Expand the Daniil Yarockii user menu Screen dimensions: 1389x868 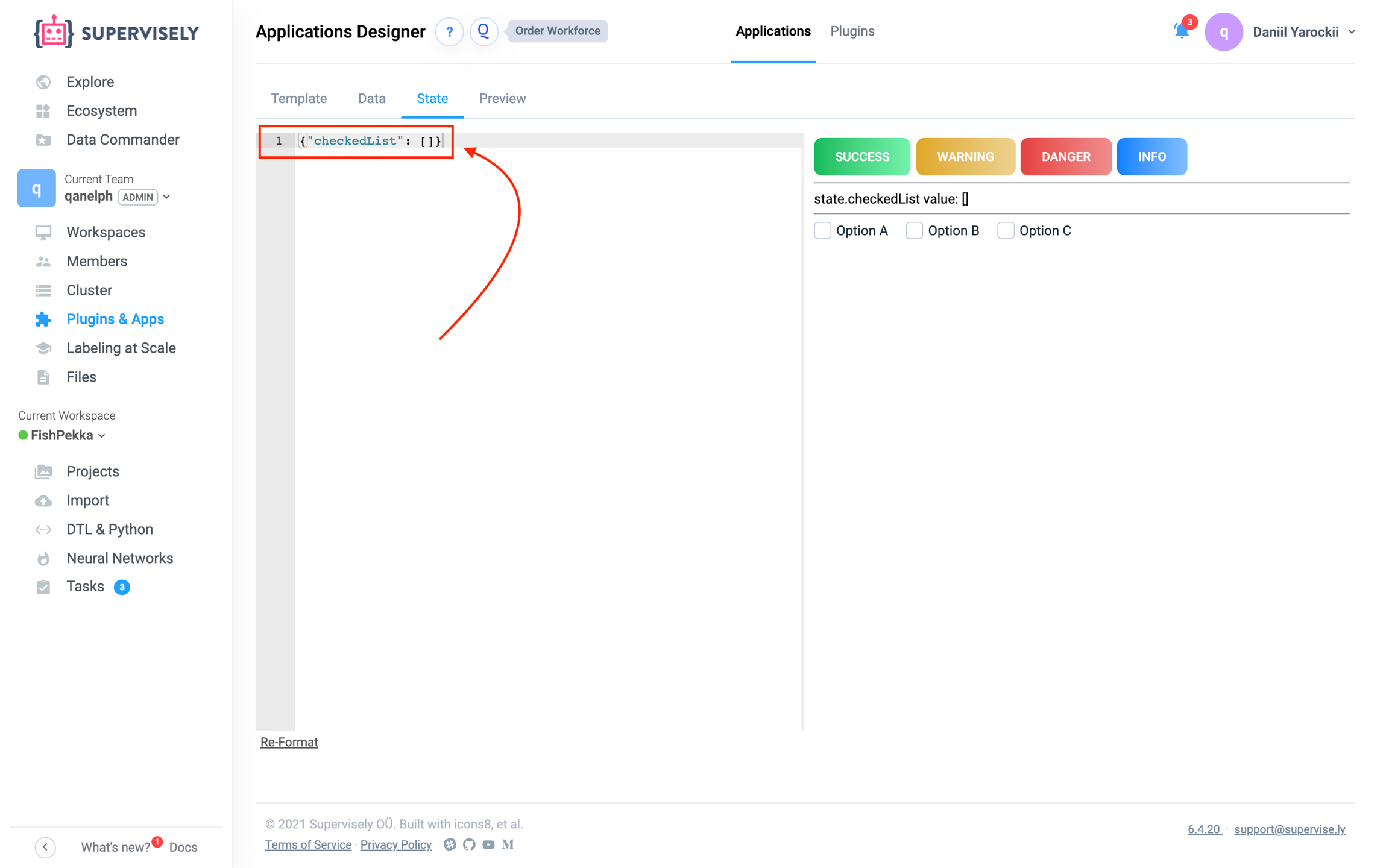click(x=1352, y=32)
